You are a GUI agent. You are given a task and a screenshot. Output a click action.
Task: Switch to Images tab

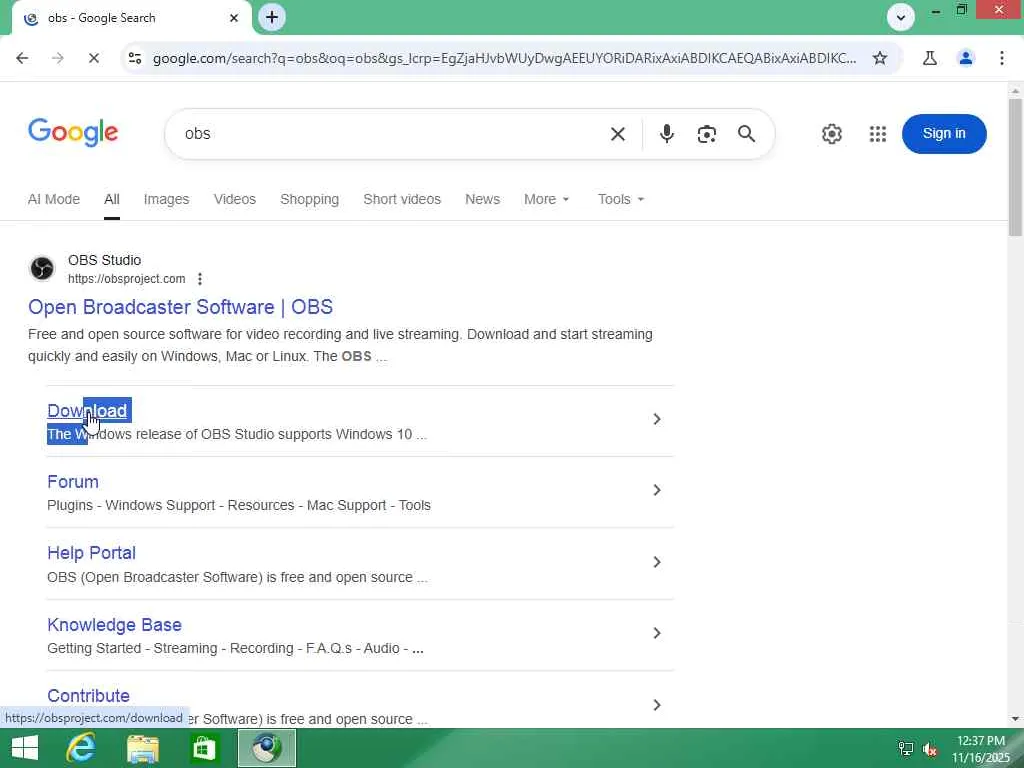coord(167,199)
